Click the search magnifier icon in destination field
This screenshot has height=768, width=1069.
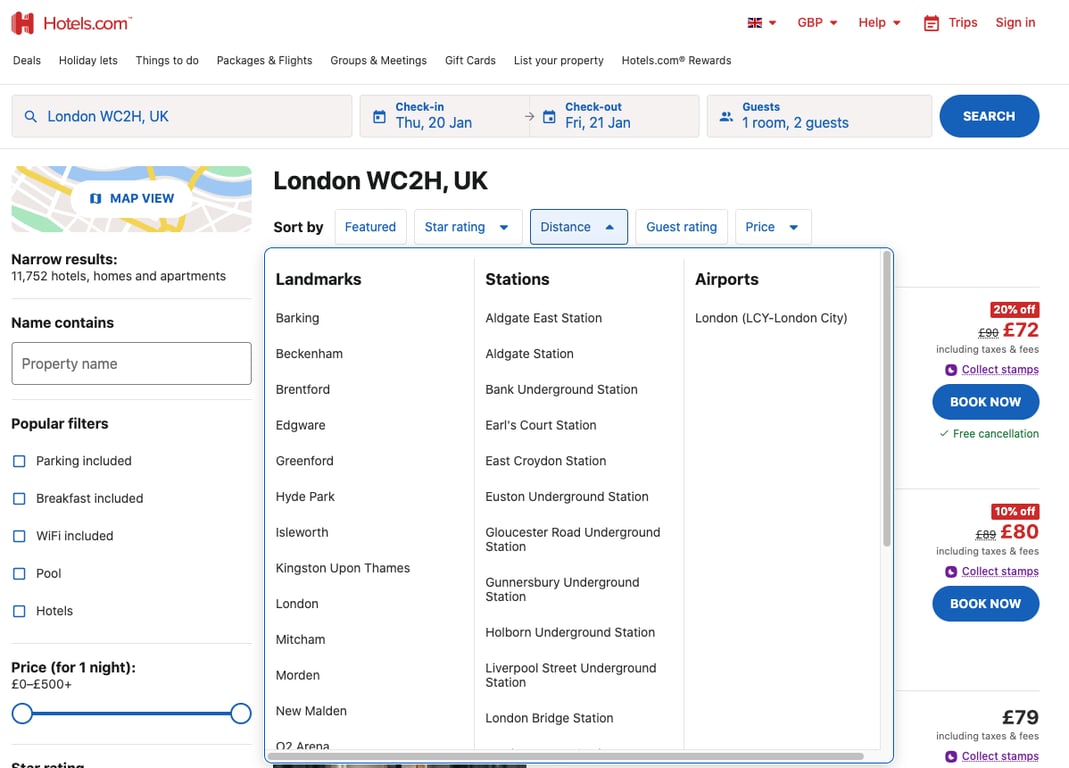(31, 117)
